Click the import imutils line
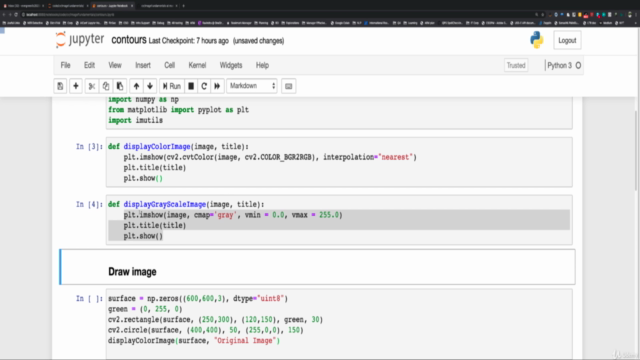Screen dimensions: 640x360 [136, 120]
